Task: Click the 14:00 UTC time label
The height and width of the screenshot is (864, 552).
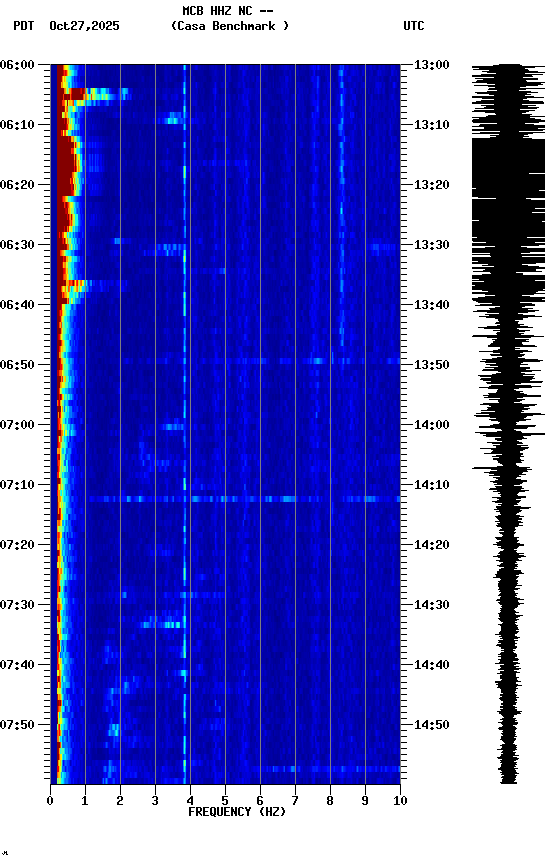Action: tap(432, 425)
